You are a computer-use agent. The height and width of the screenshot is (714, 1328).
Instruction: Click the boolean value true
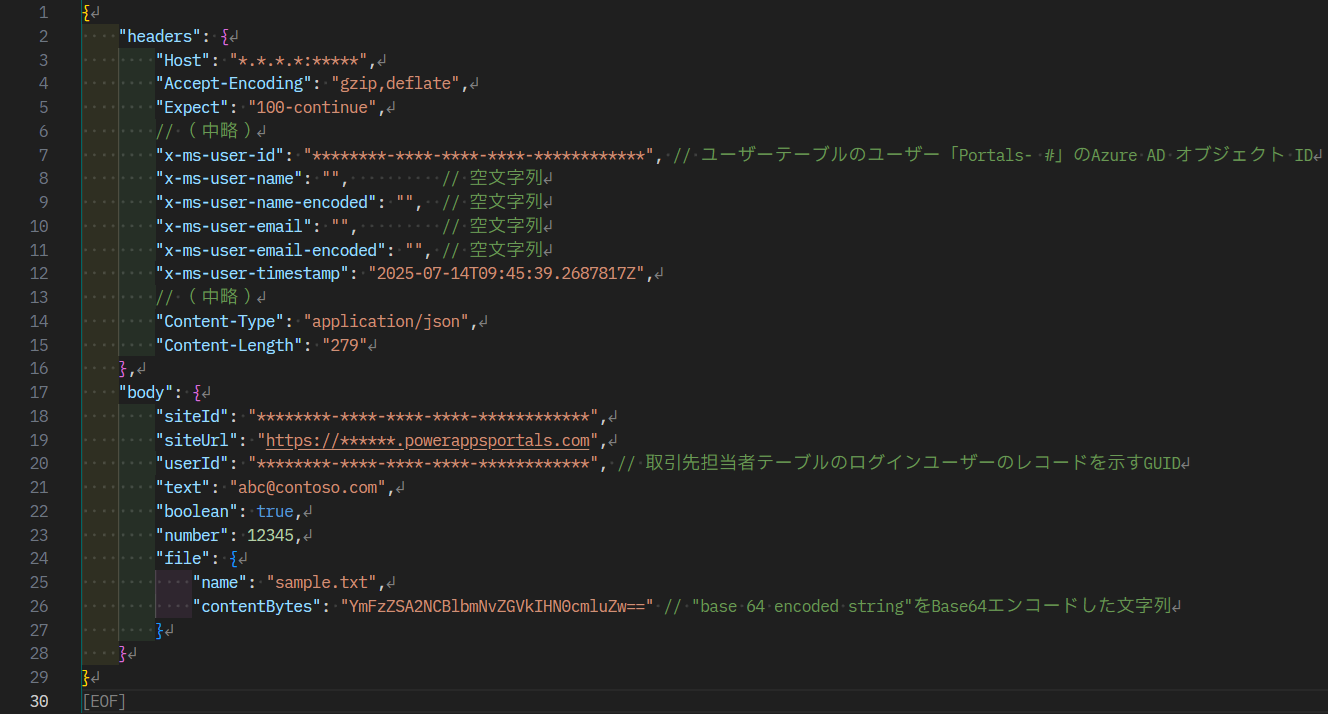275,511
